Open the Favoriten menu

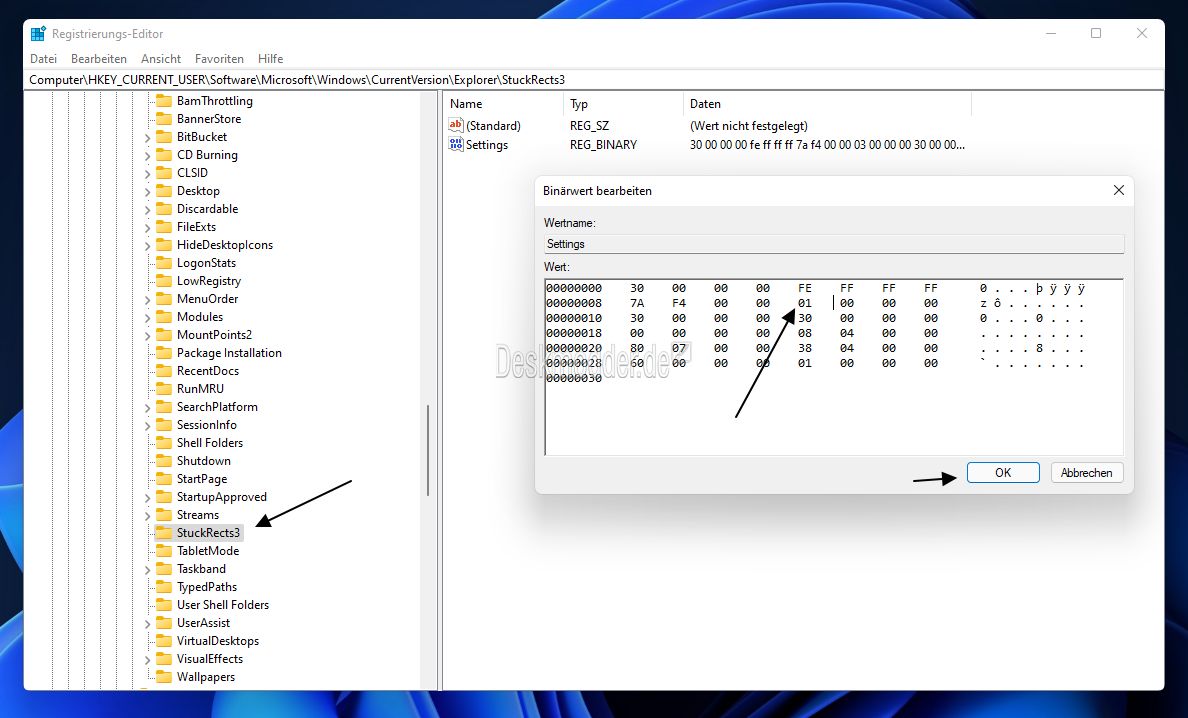pyautogui.click(x=219, y=58)
